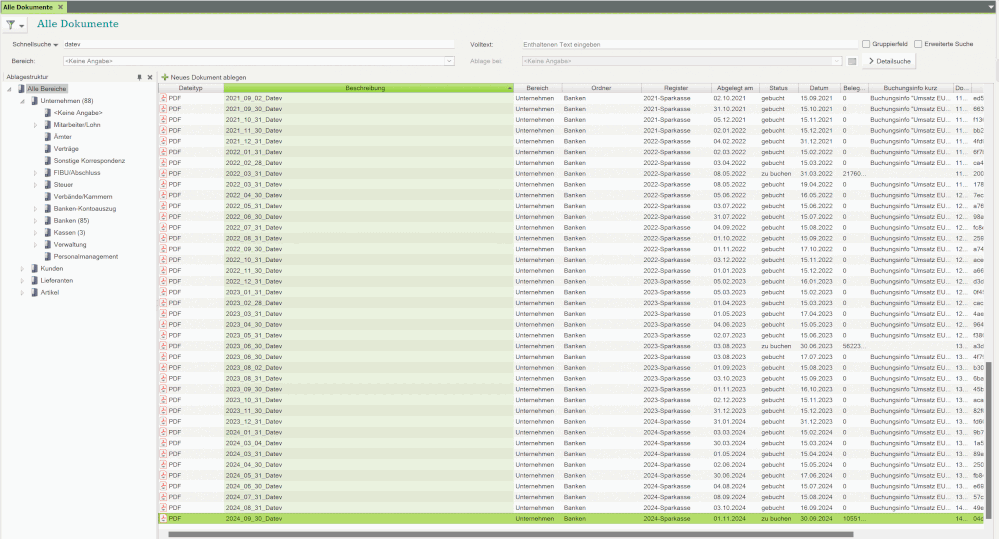The image size is (999, 539).
Task: Collapse the Unternehmen (88) node
Action: tap(22, 101)
